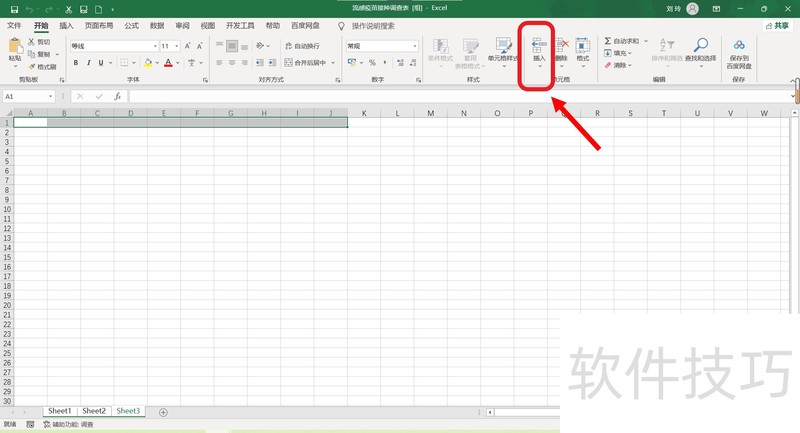The image size is (800, 433).
Task: Click Save to Baidu Netdisk icon
Action: coord(739,45)
